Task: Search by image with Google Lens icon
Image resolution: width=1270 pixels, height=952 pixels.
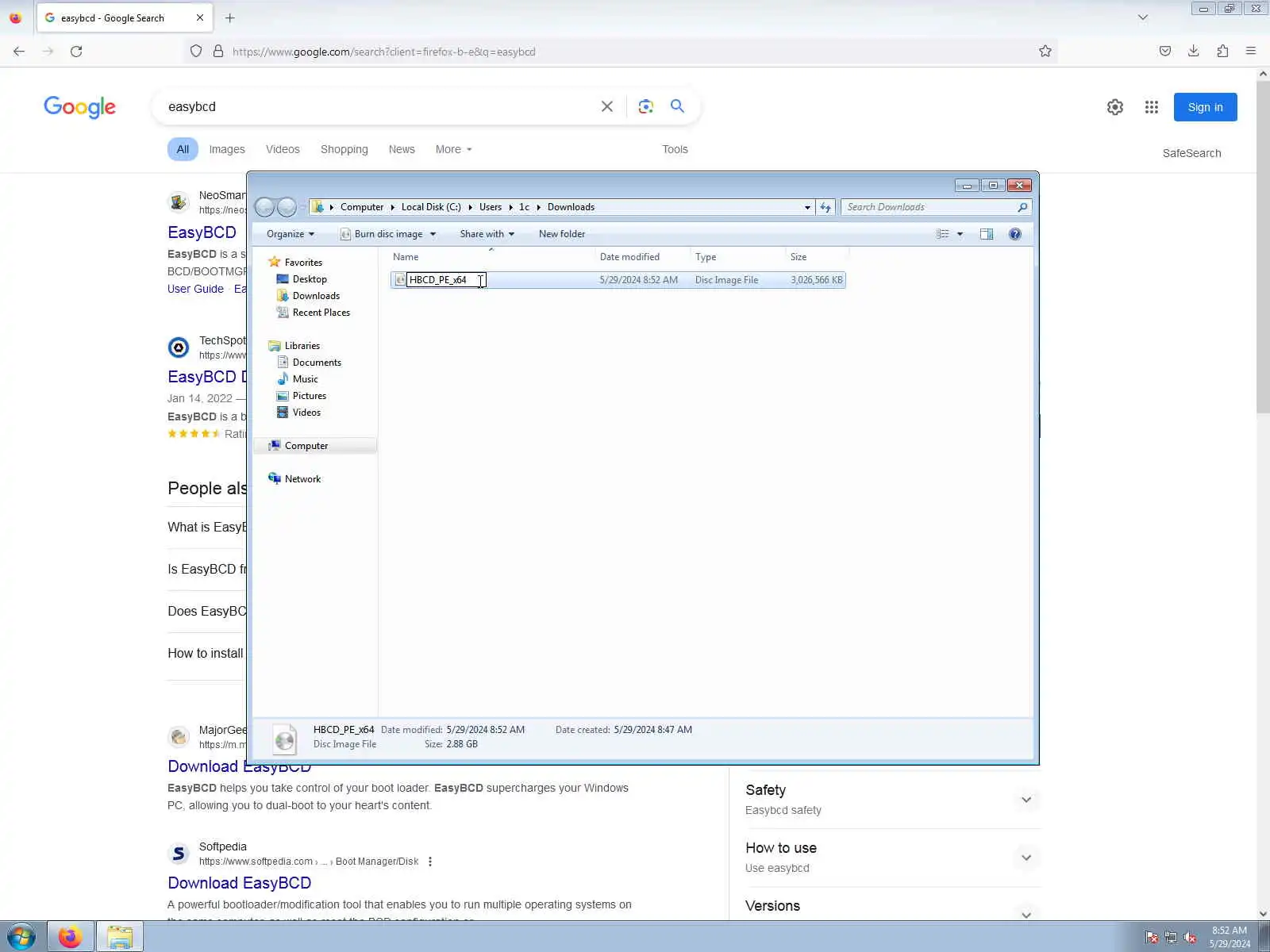Action: 646,106
